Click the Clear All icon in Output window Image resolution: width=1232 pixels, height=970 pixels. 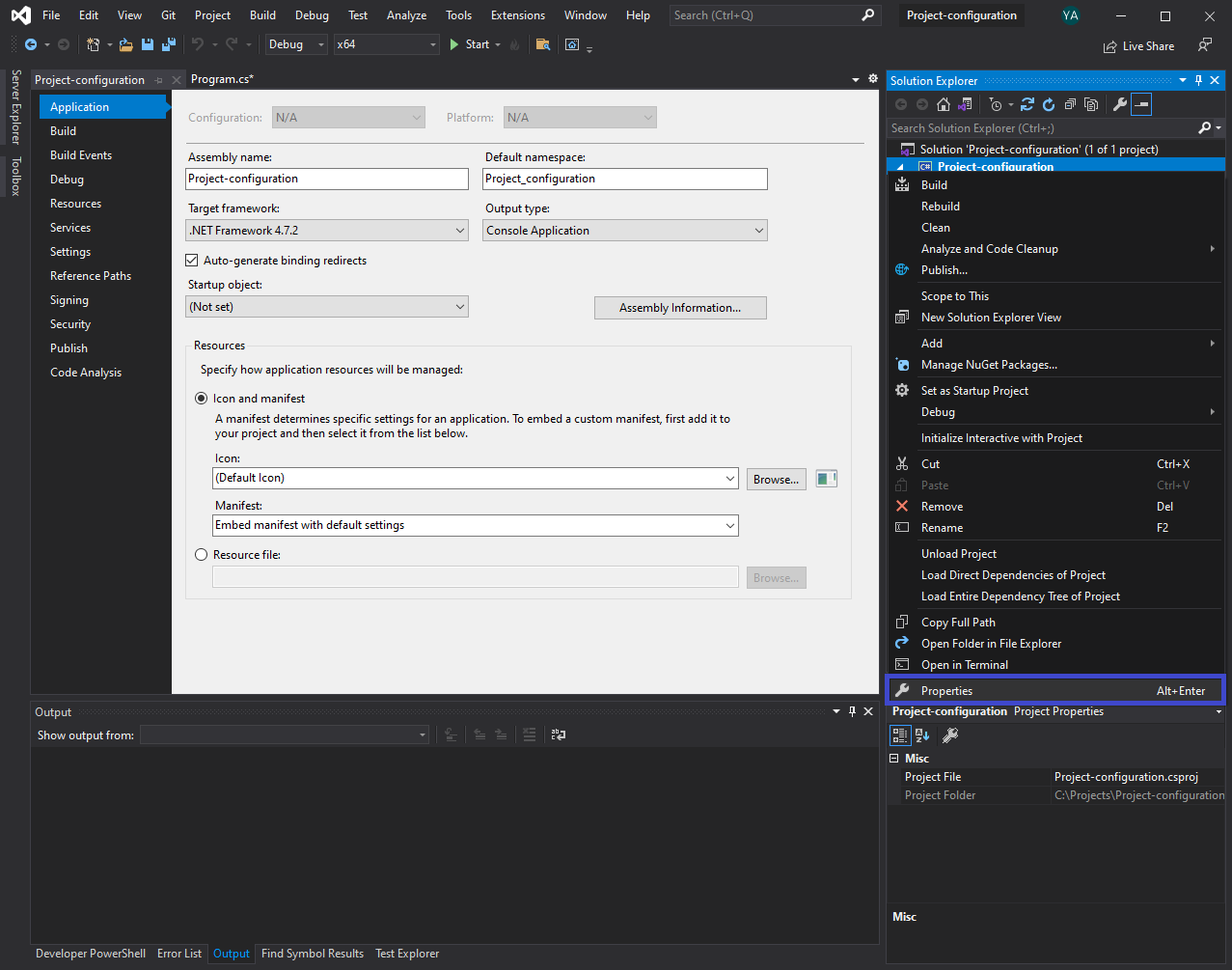click(x=530, y=734)
